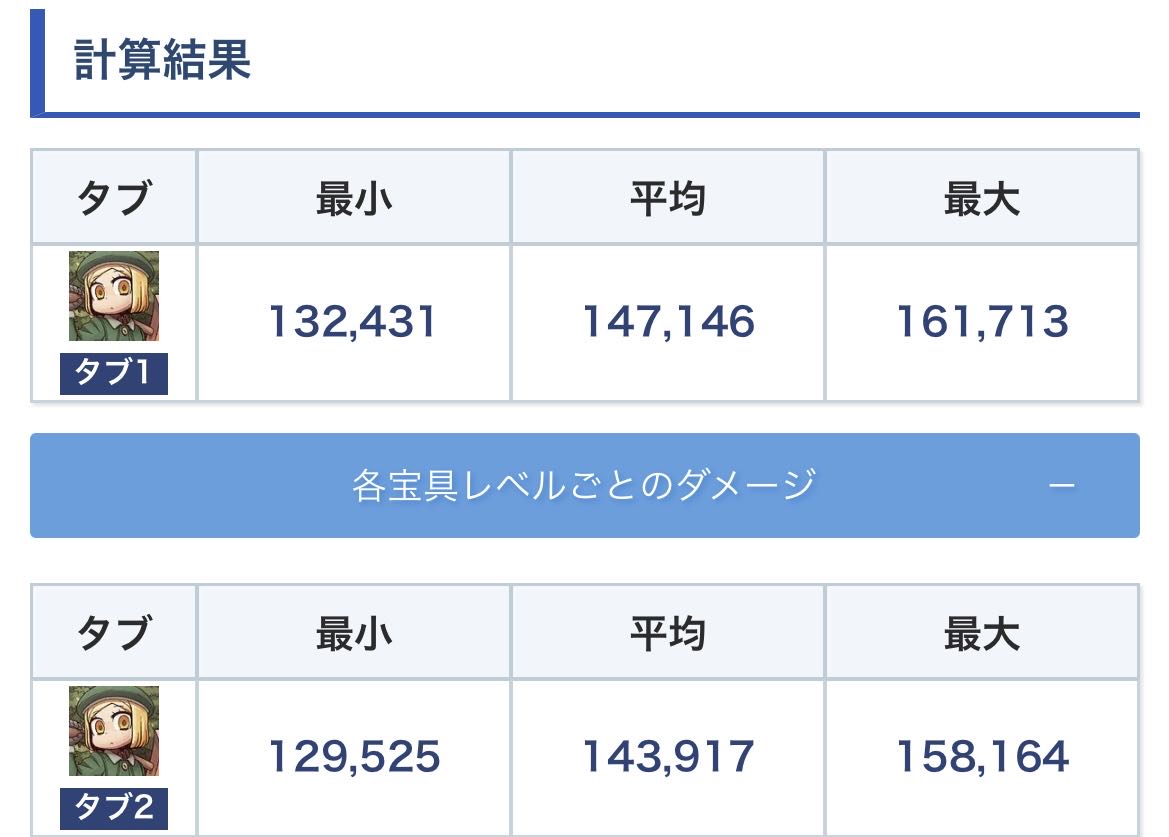This screenshot has height=837, width=1169.
Task: Click the 平均 header in second table
Action: 668,634
